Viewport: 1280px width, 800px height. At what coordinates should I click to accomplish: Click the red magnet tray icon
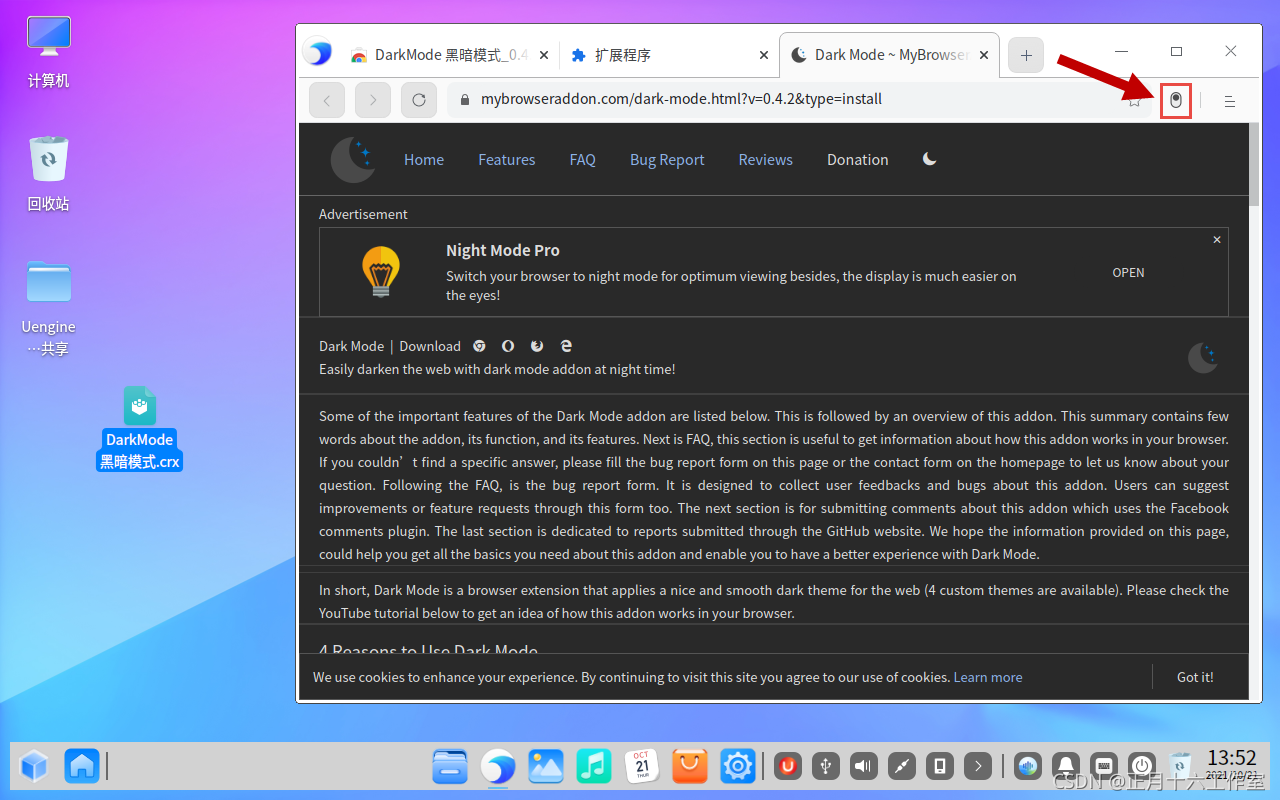(x=788, y=767)
